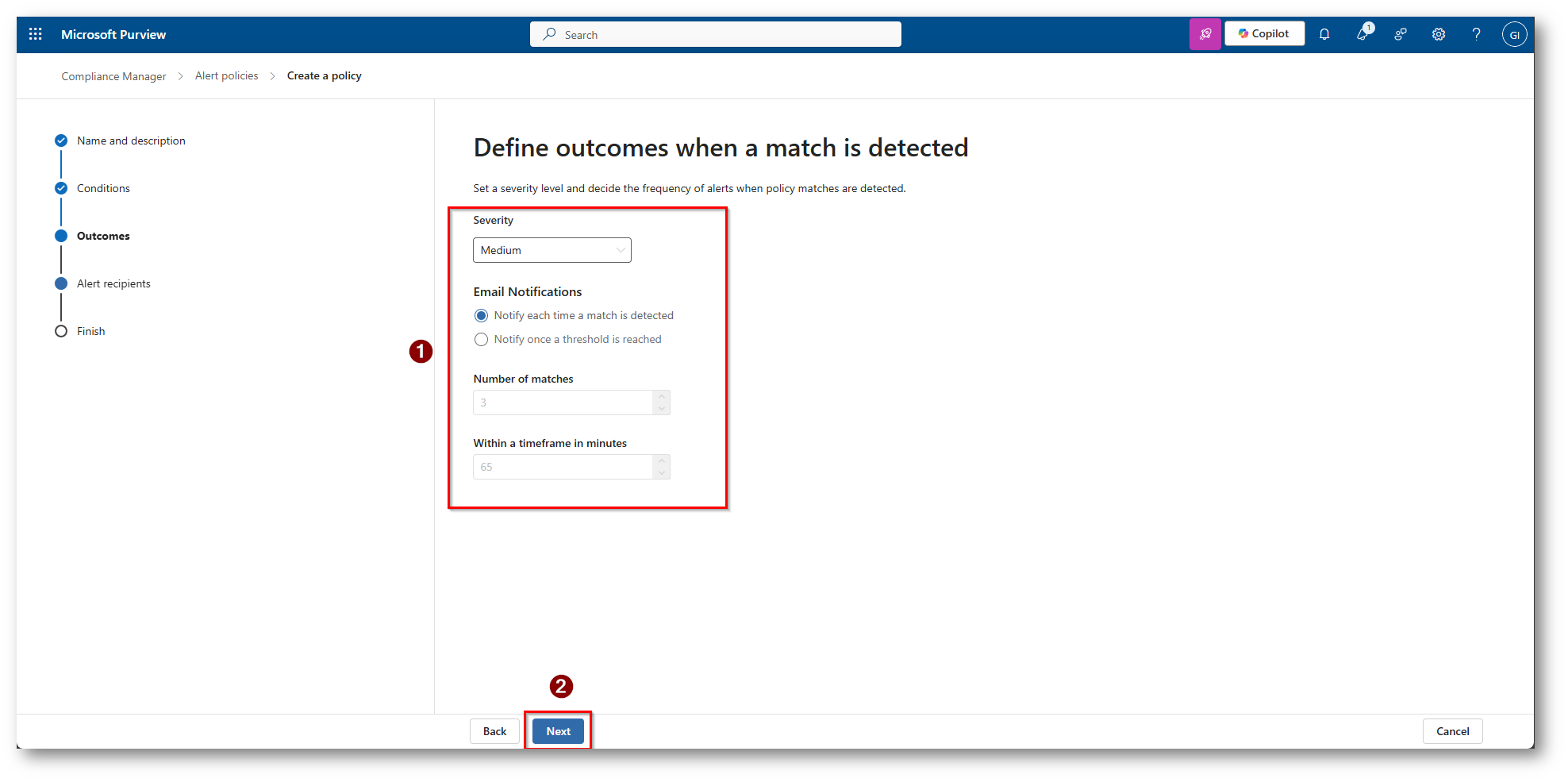Open Compliance Manager breadcrumb link
Viewport: 1568px width, 782px height.
point(113,76)
